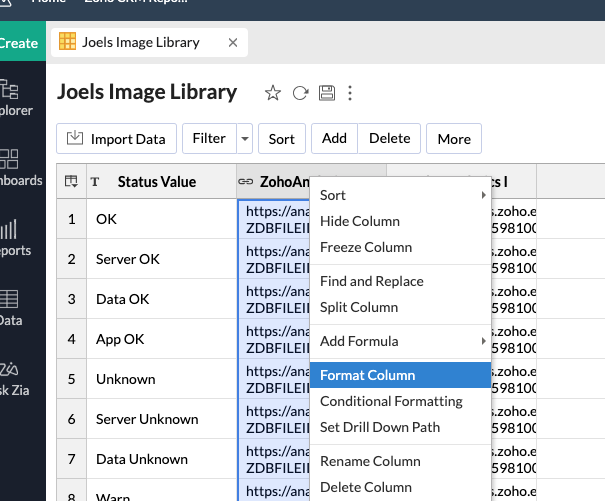The width and height of the screenshot is (605, 501).
Task: Click the Create button
Action: [20, 43]
